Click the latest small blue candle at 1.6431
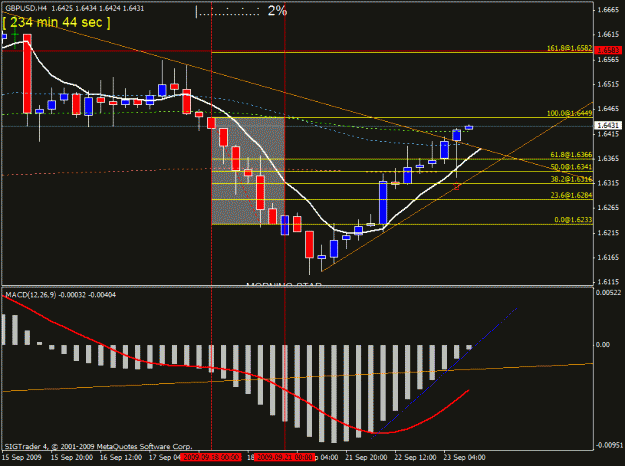This screenshot has height=466, width=625. tap(469, 128)
